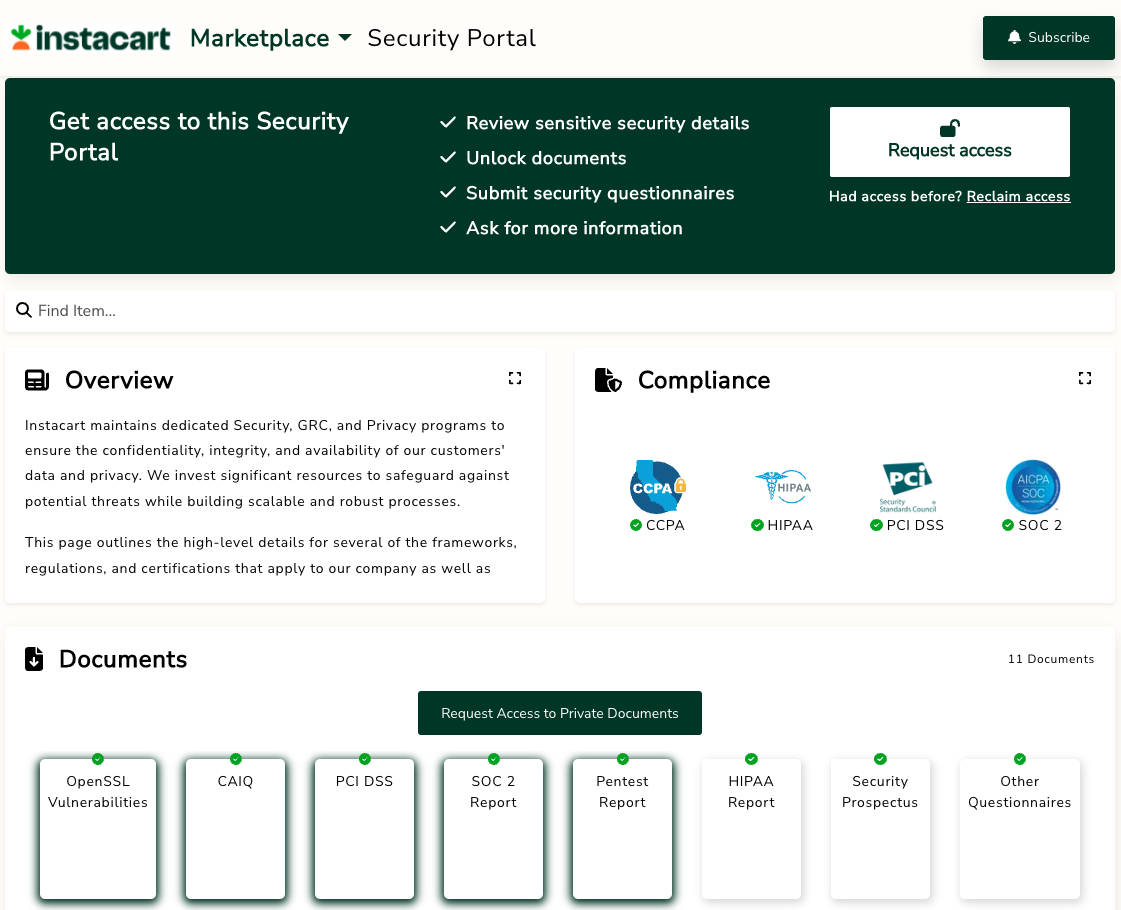
Task: Open the Pentest Report document card
Action: coord(623,829)
